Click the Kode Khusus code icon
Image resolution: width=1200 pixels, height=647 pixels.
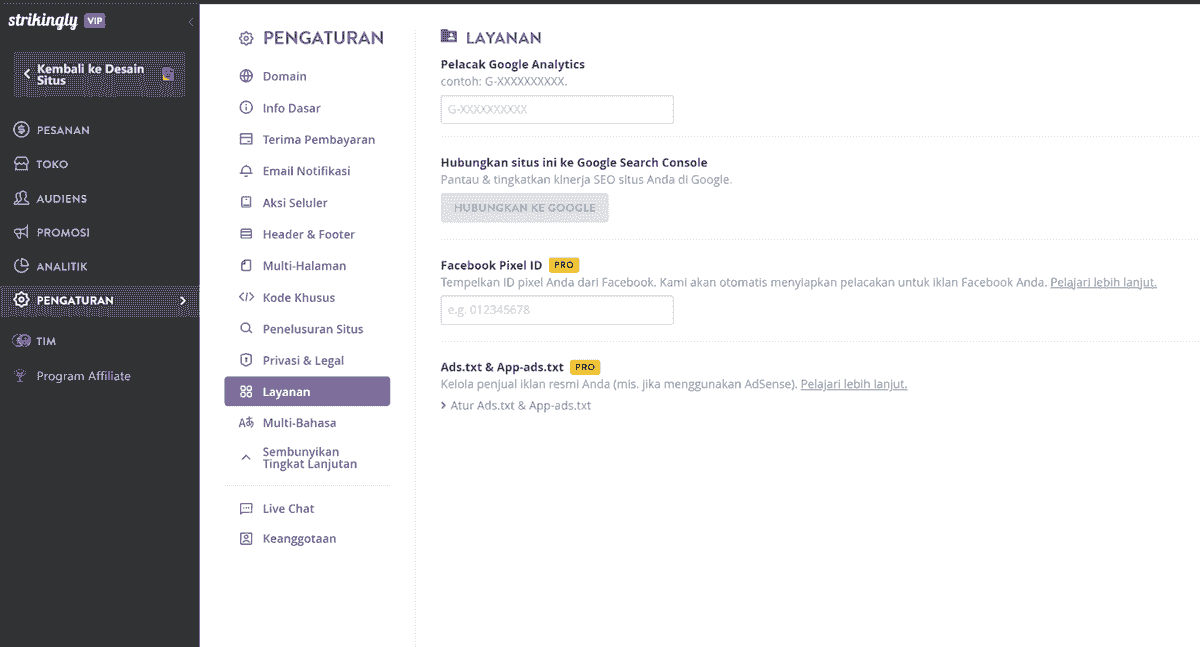[x=246, y=297]
